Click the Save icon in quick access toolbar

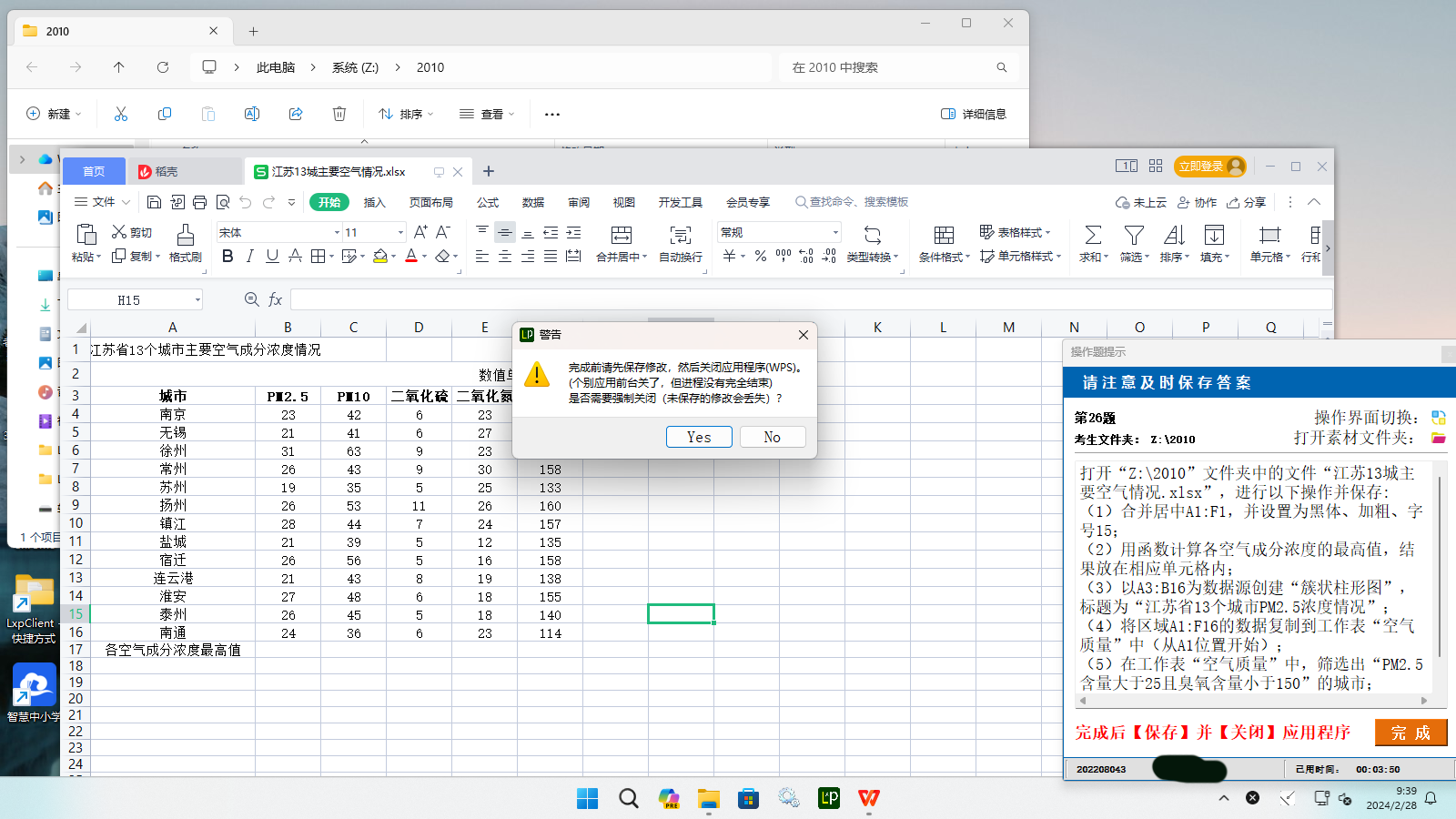(x=154, y=202)
